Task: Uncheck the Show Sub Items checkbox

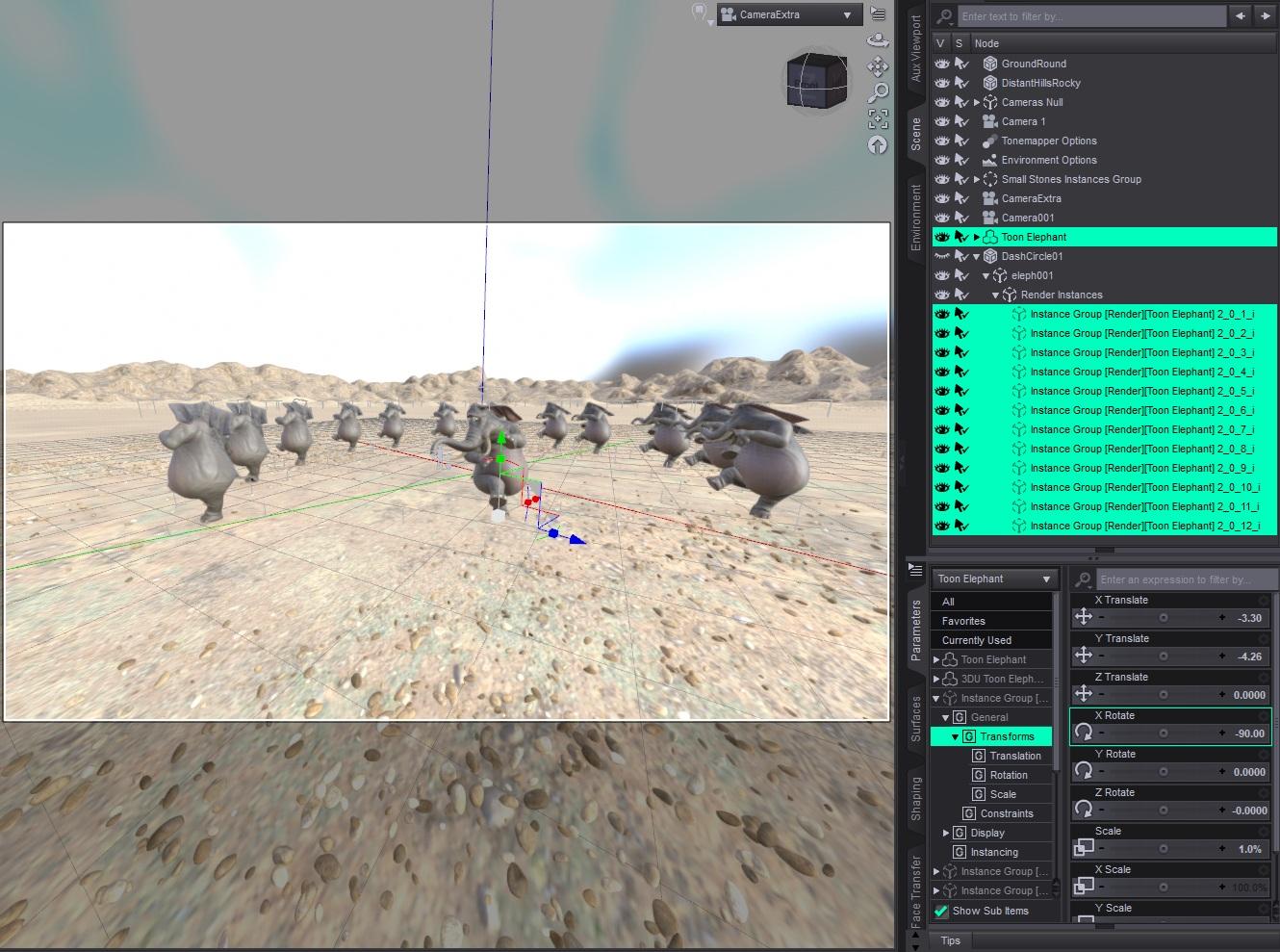Action: (941, 911)
